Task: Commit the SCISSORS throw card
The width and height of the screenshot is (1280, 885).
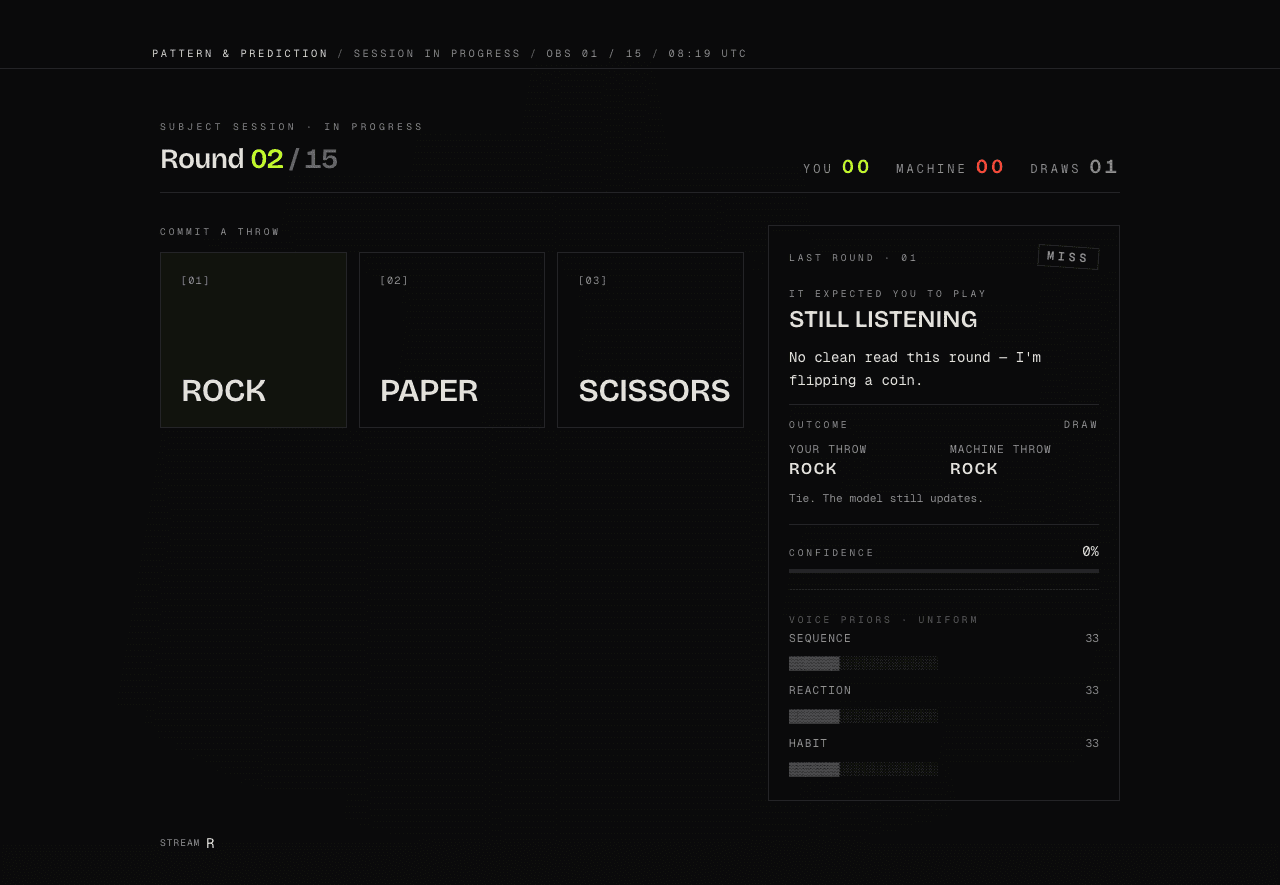Action: (650, 340)
